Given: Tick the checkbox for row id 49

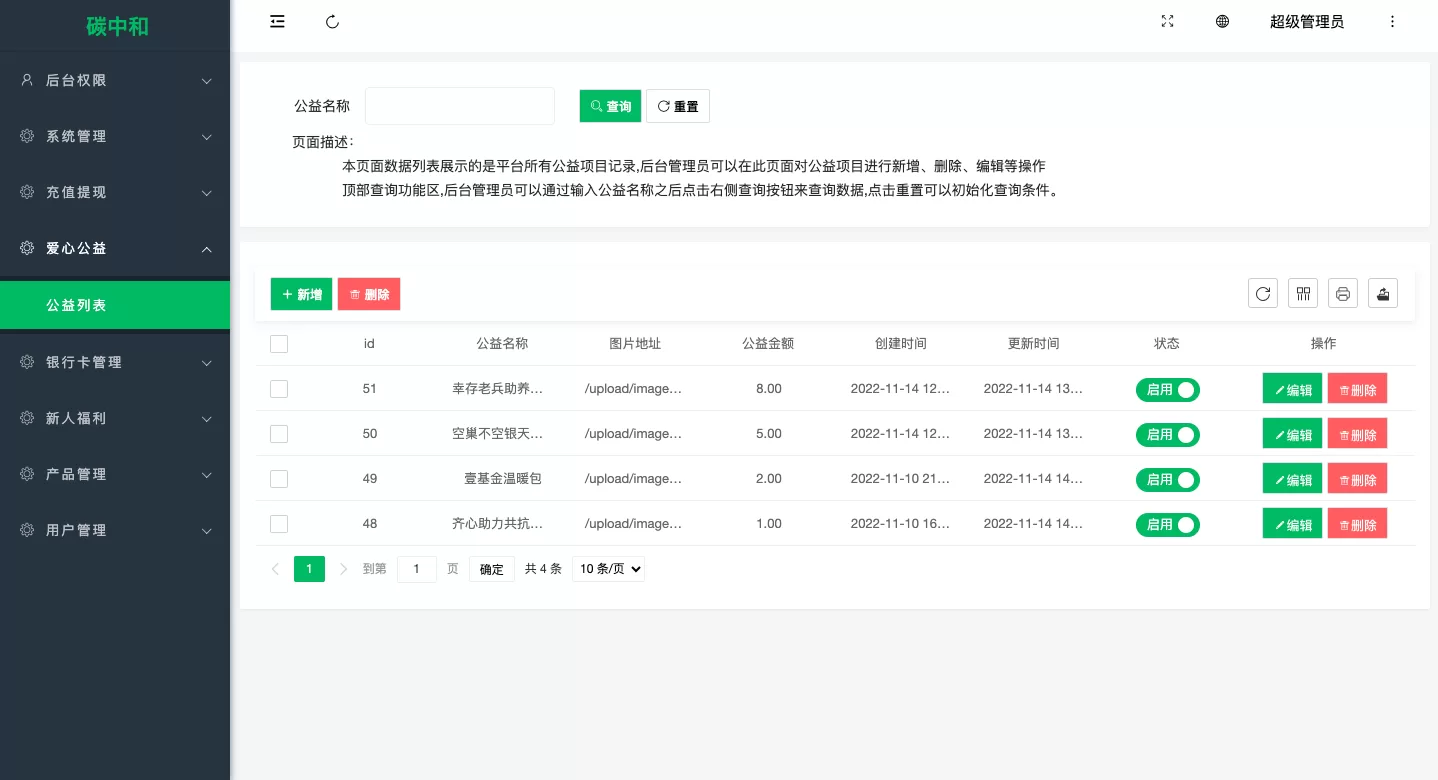Looking at the screenshot, I should pyautogui.click(x=279, y=479).
